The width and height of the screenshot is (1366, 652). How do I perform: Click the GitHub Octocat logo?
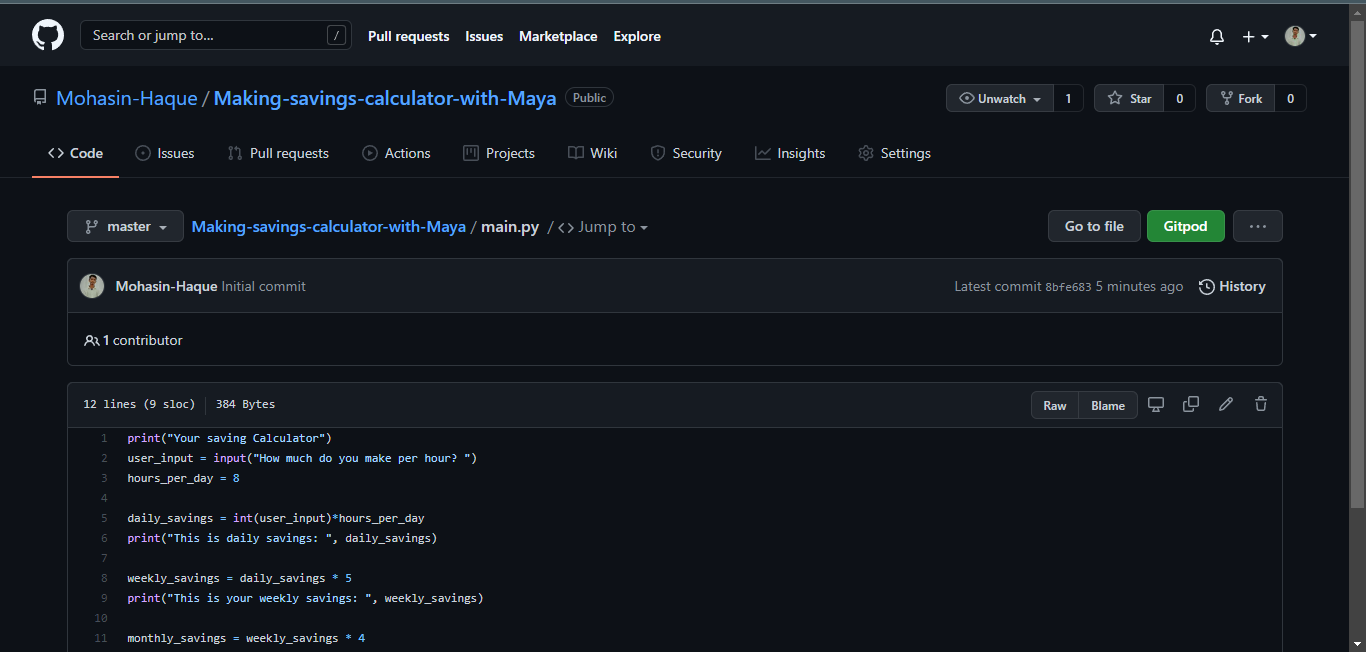pos(48,36)
